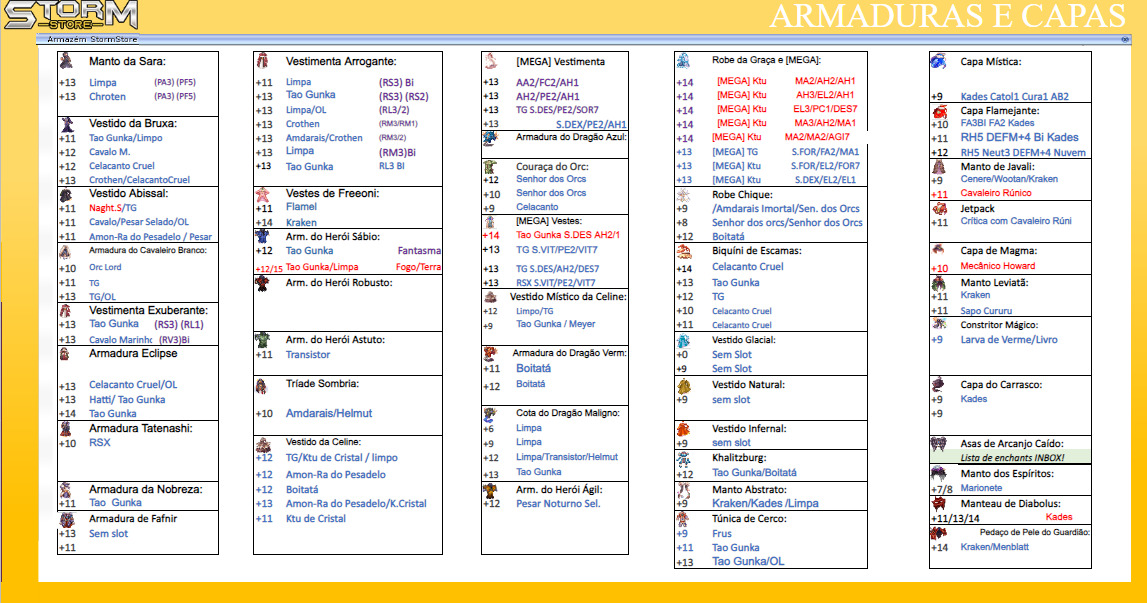Select the Capa Mística cape icon

pyautogui.click(x=938, y=62)
